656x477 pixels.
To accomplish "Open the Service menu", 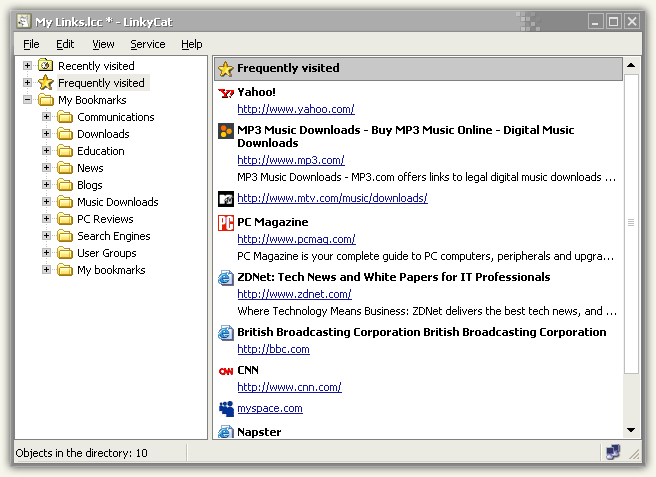I will pyautogui.click(x=148, y=44).
